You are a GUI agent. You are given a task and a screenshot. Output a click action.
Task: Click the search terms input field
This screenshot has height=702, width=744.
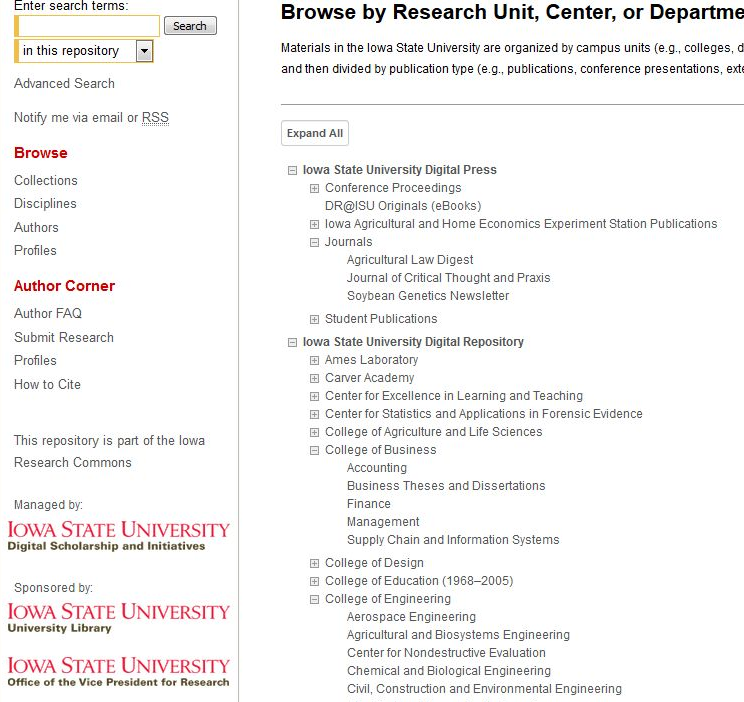(87, 26)
